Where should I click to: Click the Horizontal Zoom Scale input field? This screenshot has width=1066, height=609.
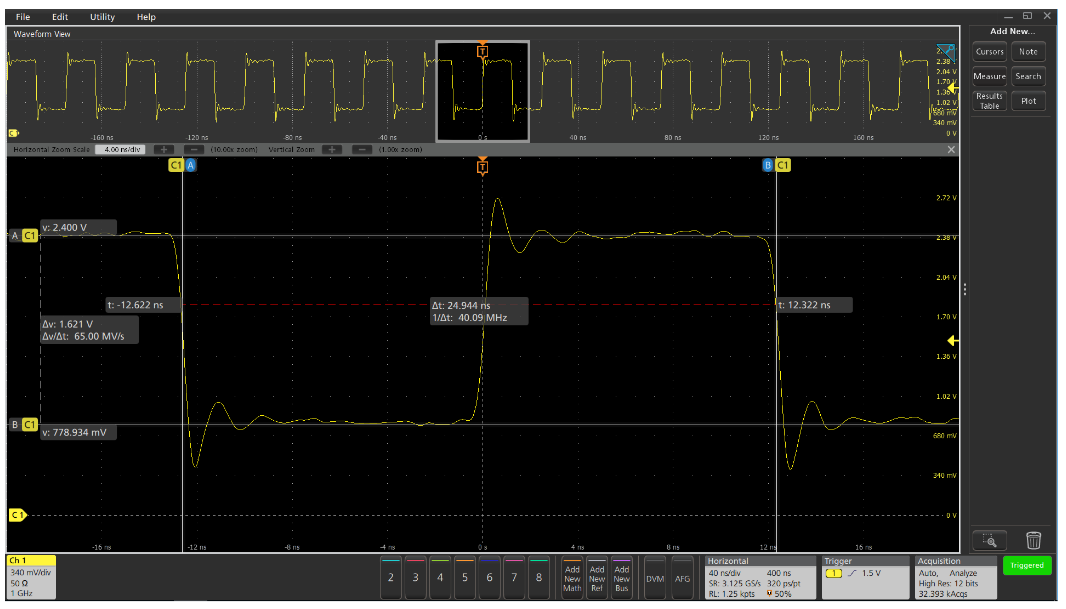click(x=120, y=149)
